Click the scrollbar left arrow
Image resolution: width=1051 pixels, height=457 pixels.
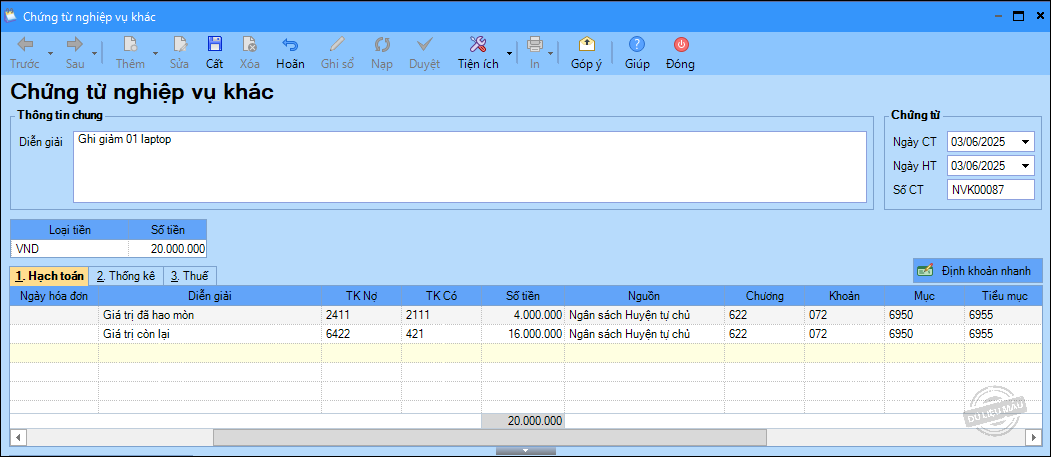[x=17, y=437]
